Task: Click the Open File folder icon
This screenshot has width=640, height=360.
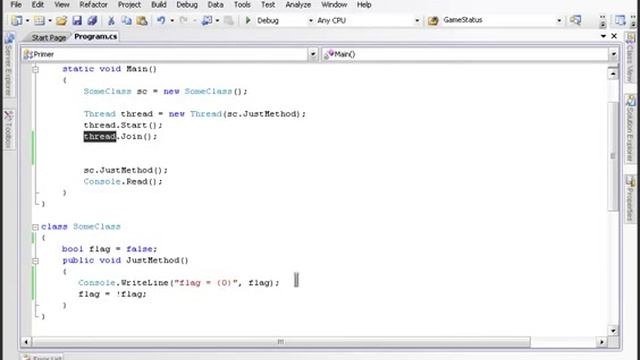Action: 61,20
